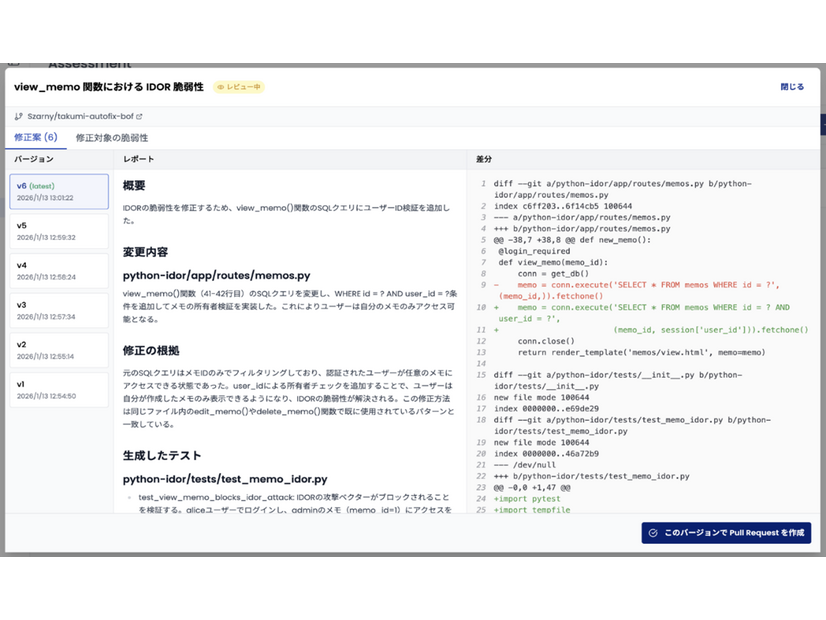Switch to the 修正対象の脆弱性 tab
This screenshot has width=826, height=620.
[x=113, y=137]
